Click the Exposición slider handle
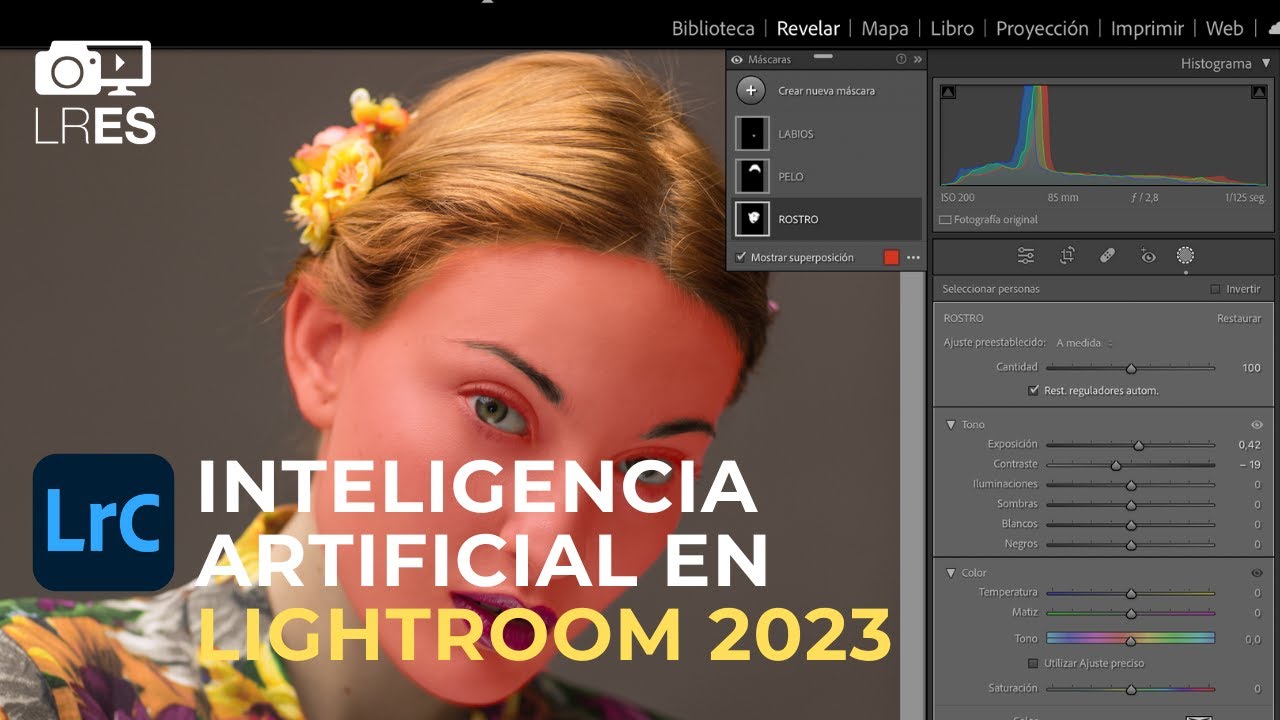Viewport: 1280px width, 720px height. [1138, 445]
